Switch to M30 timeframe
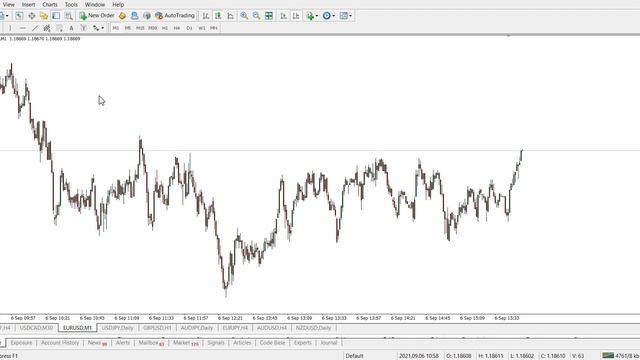 coord(153,28)
